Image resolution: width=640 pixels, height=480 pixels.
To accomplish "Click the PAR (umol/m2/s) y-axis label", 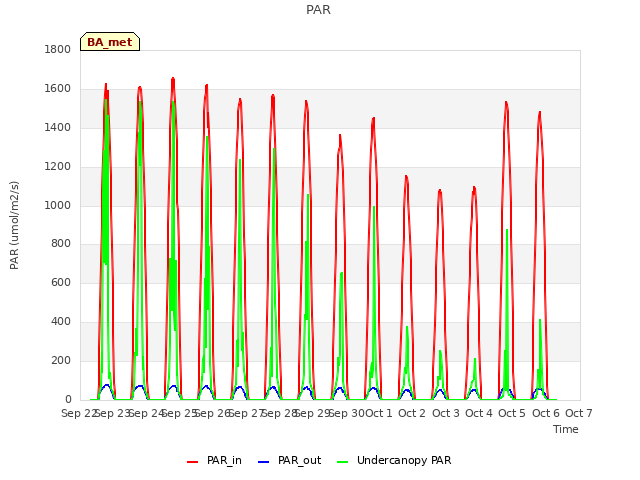I will click(x=14, y=225).
